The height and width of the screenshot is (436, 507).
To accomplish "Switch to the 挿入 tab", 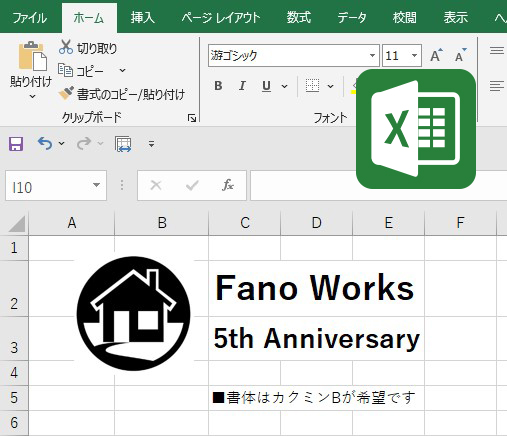I will (143, 18).
